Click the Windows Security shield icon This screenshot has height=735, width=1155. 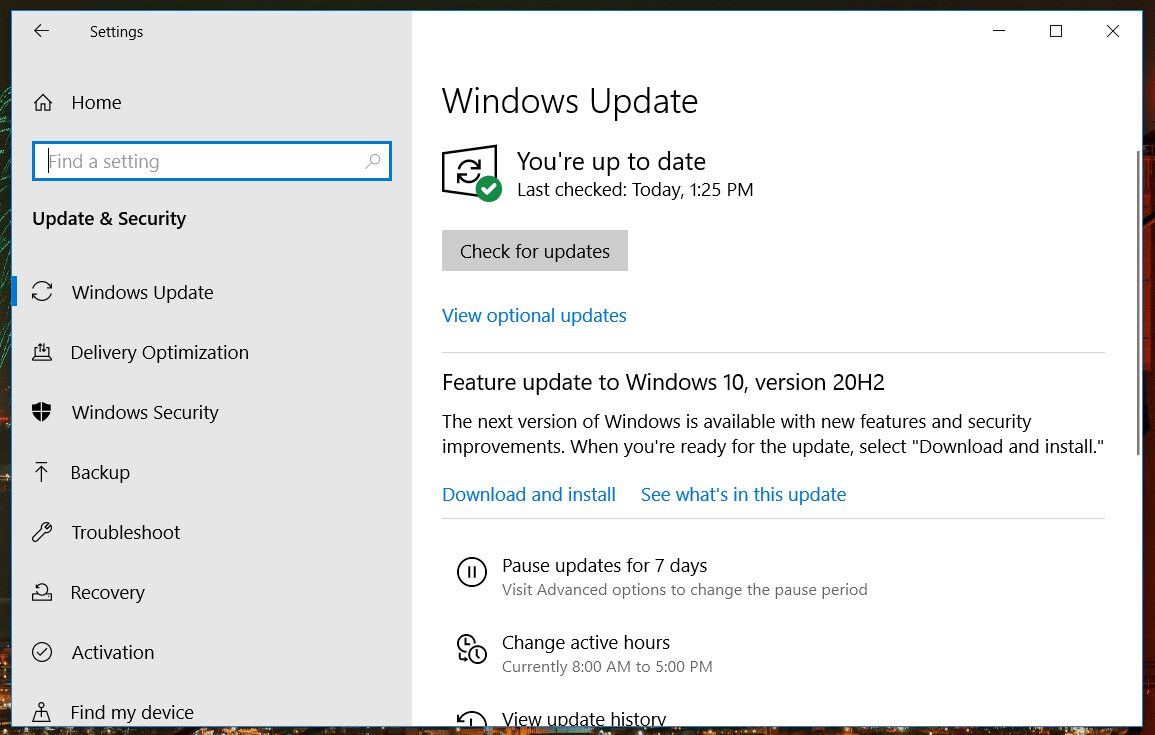click(42, 412)
